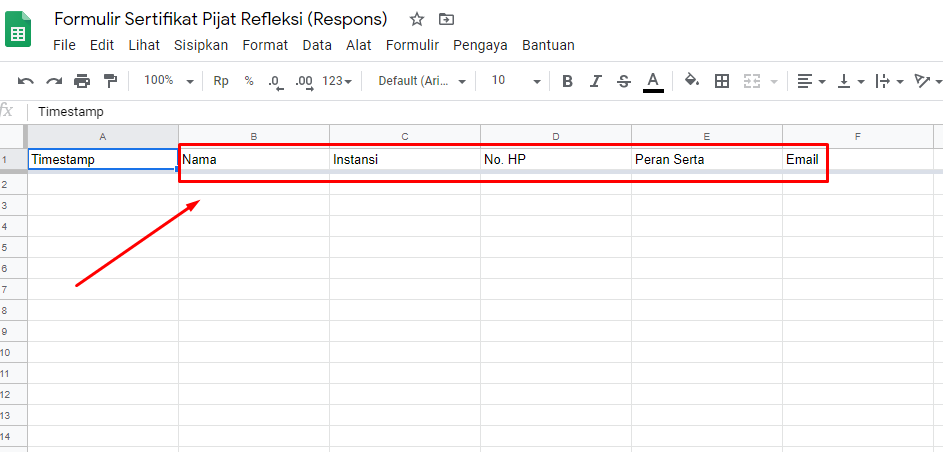
Task: Select column C header
Action: click(405, 136)
